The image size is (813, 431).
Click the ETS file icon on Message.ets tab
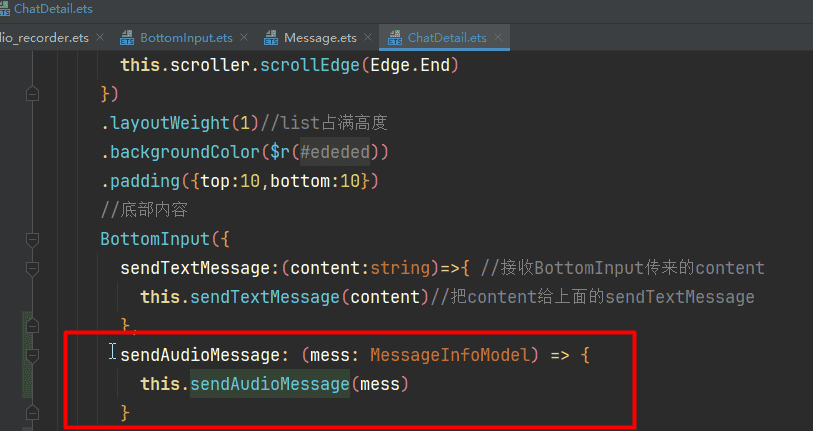271,38
